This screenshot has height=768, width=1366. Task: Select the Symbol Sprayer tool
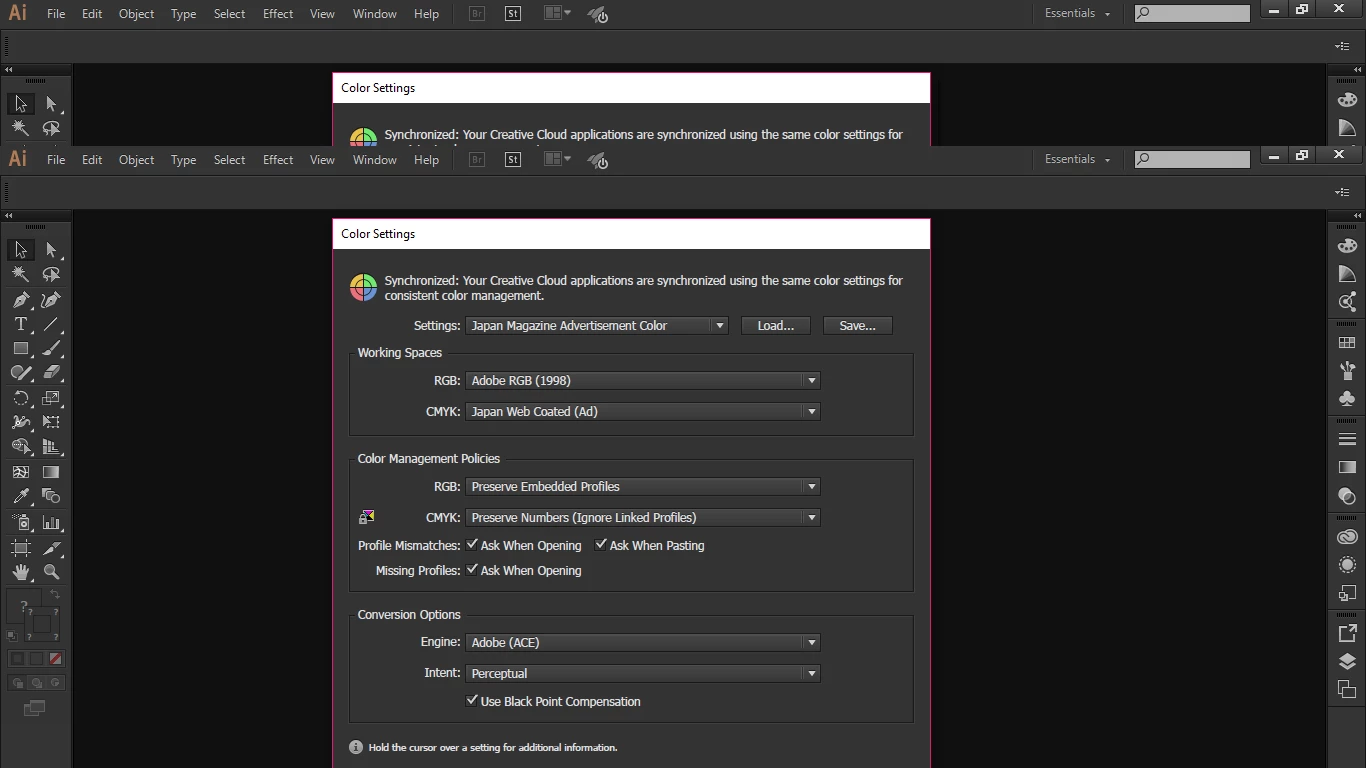tap(20, 522)
